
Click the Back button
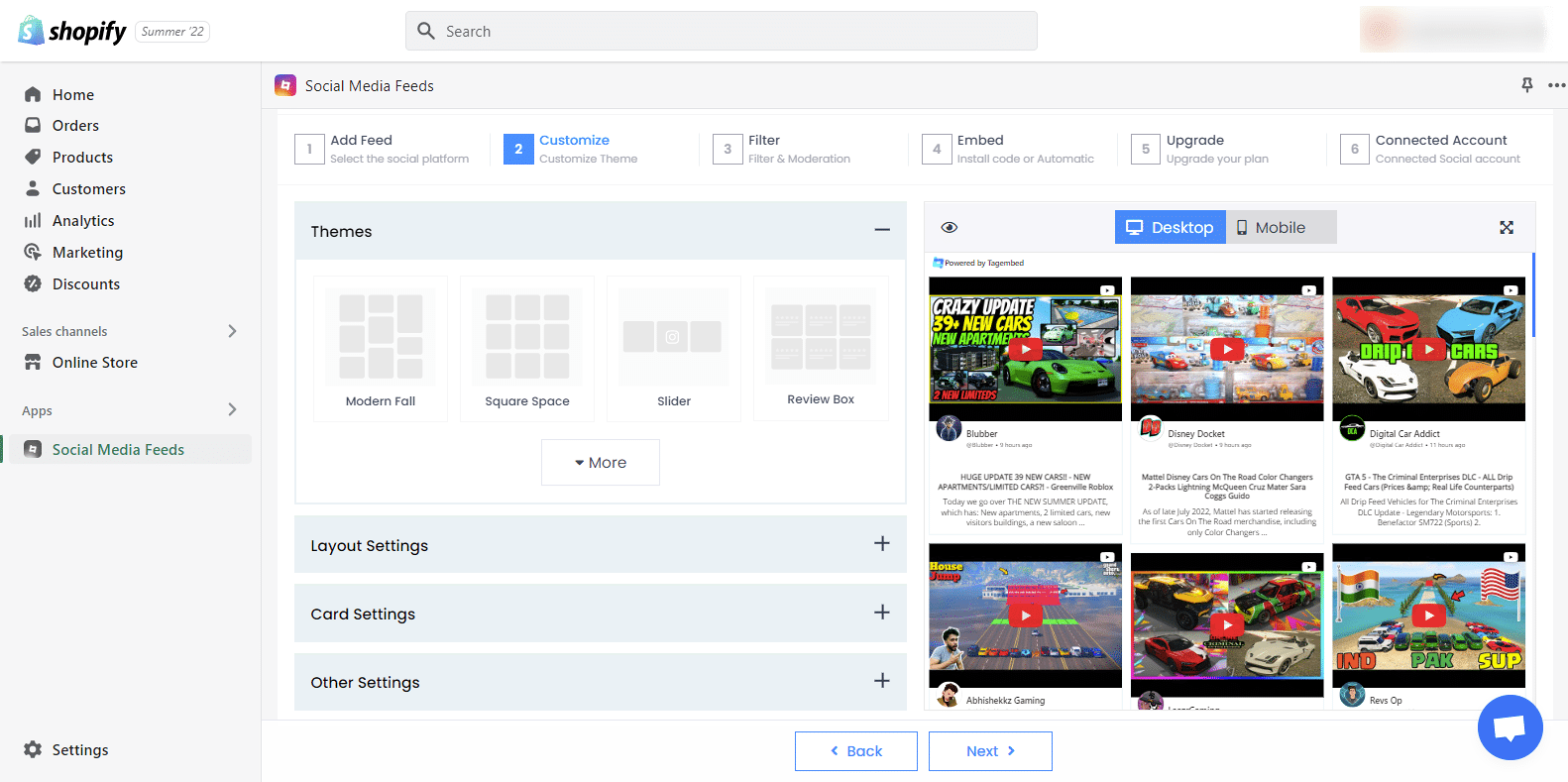[856, 751]
